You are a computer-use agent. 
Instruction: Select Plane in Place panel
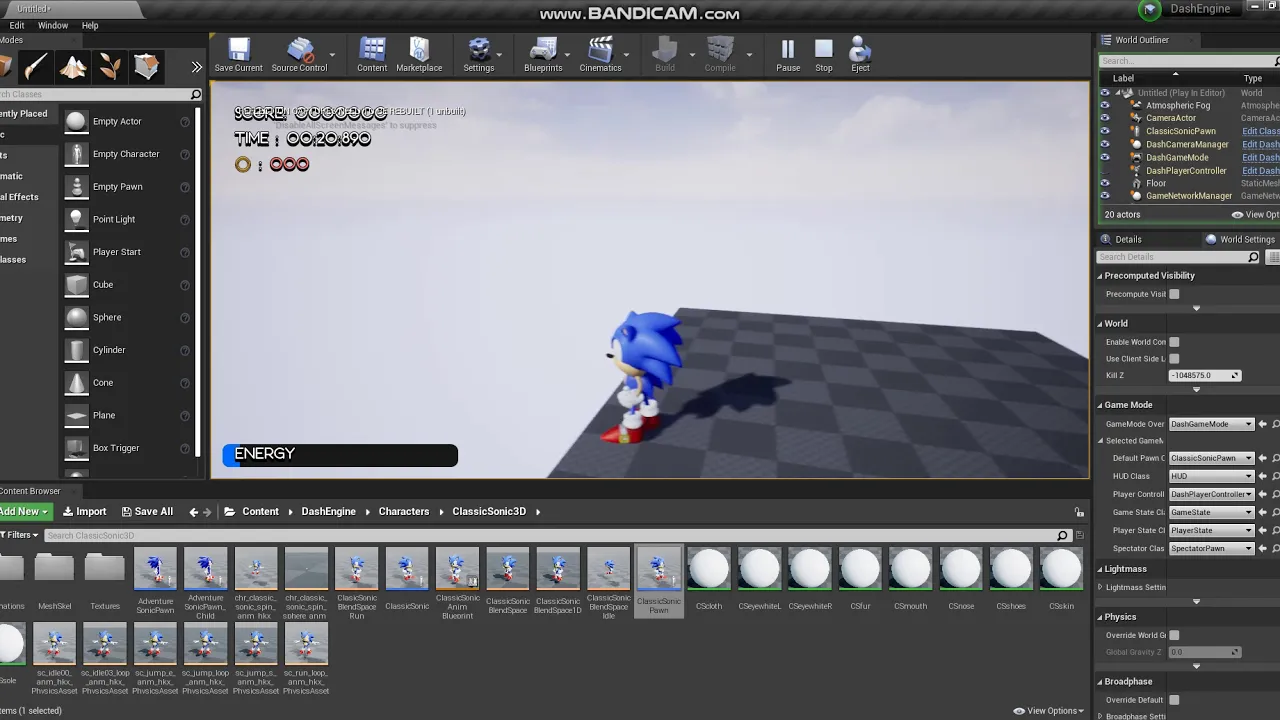(127, 415)
